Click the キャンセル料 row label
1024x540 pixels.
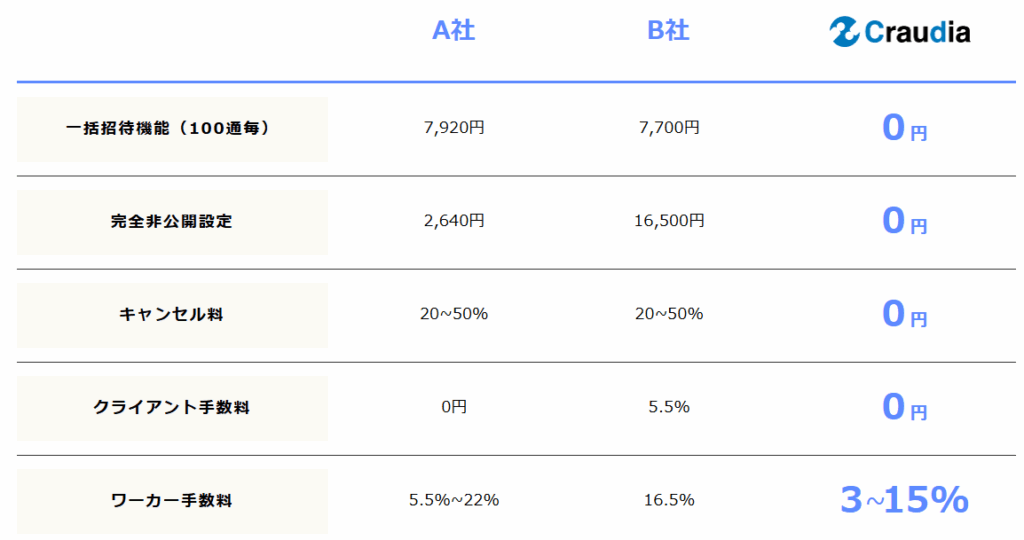(172, 315)
